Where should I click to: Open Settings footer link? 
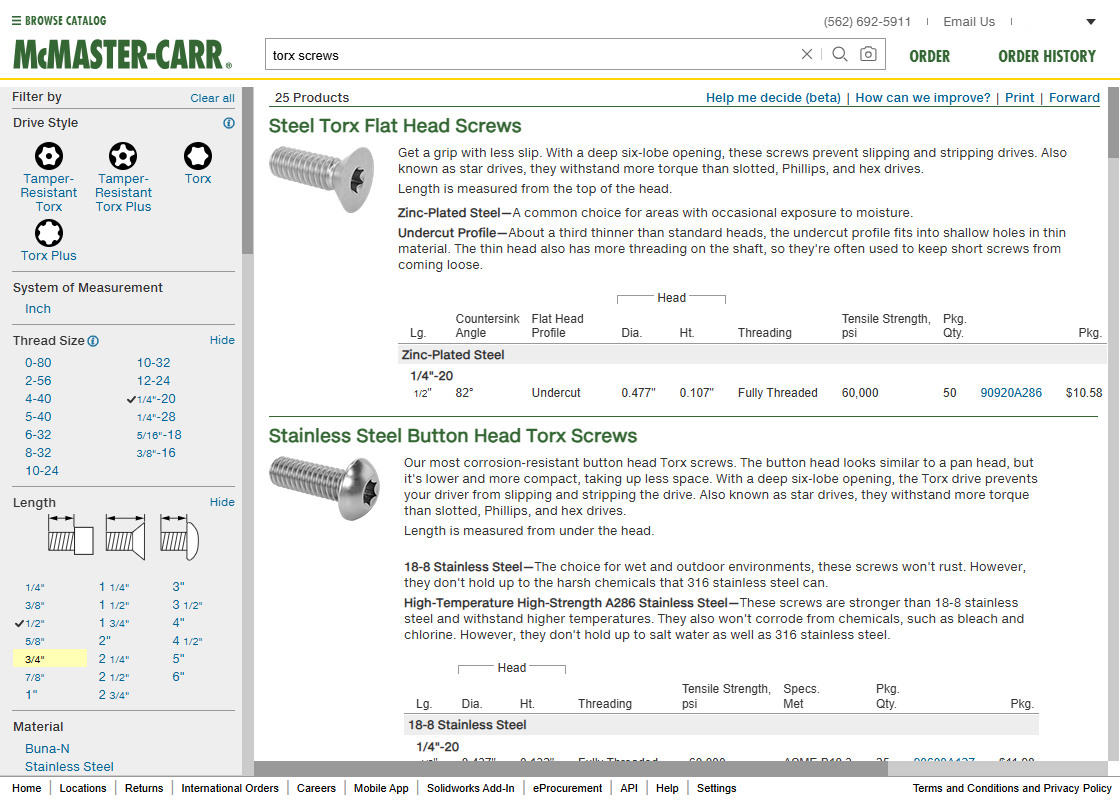[x=716, y=788]
